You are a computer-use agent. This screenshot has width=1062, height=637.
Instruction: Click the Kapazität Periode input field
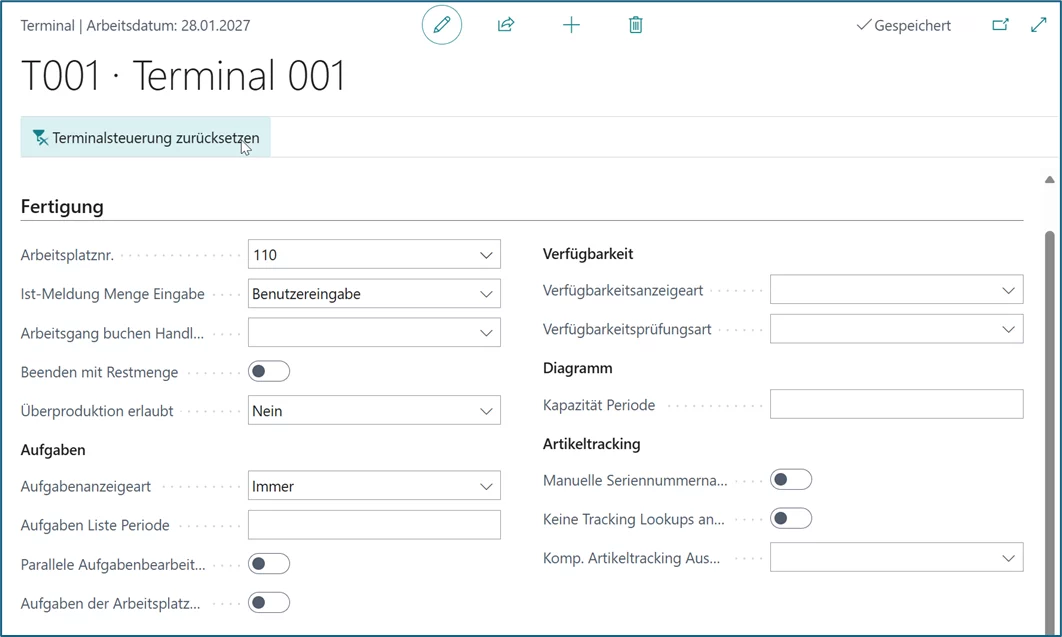(x=896, y=405)
